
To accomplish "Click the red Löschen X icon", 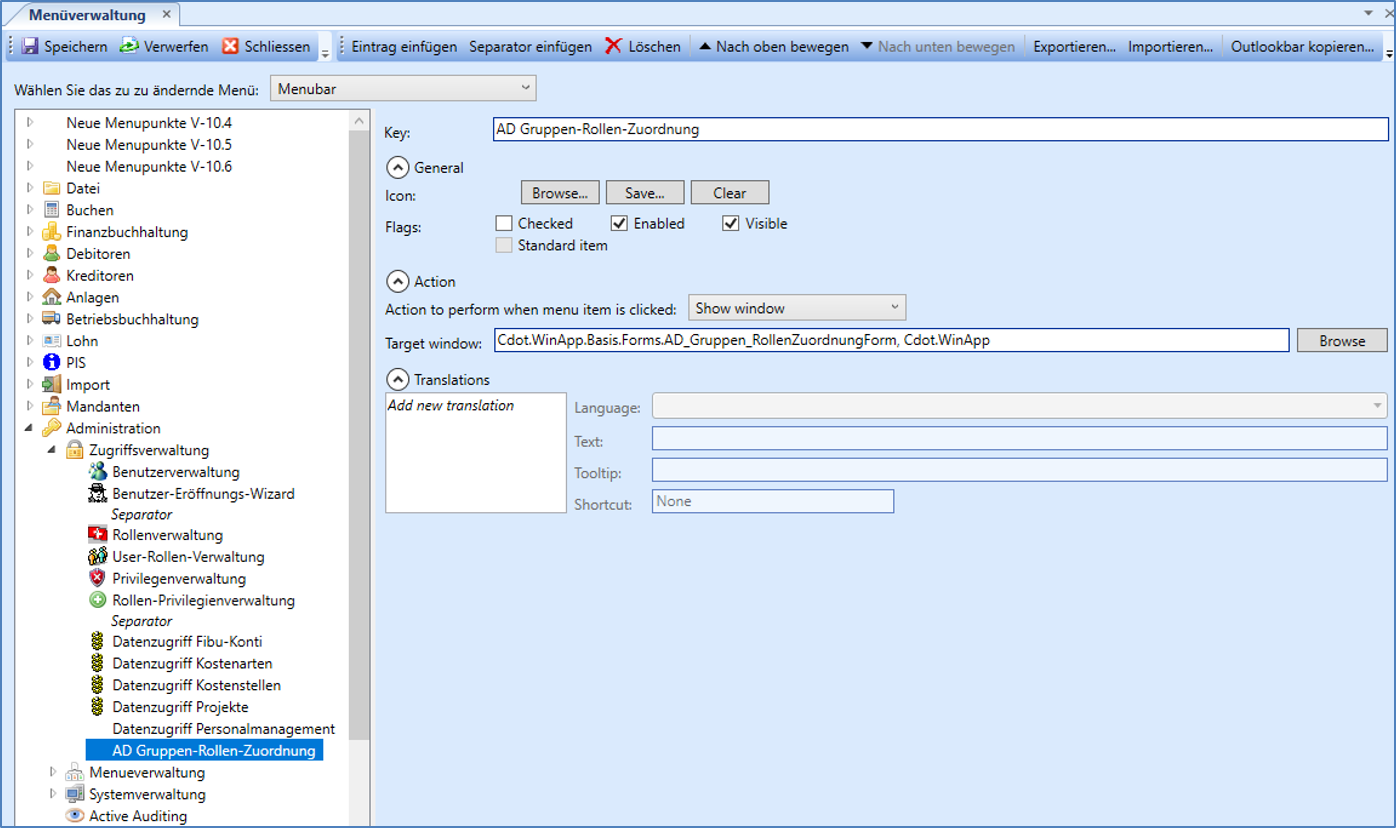I will pyautogui.click(x=613, y=46).
